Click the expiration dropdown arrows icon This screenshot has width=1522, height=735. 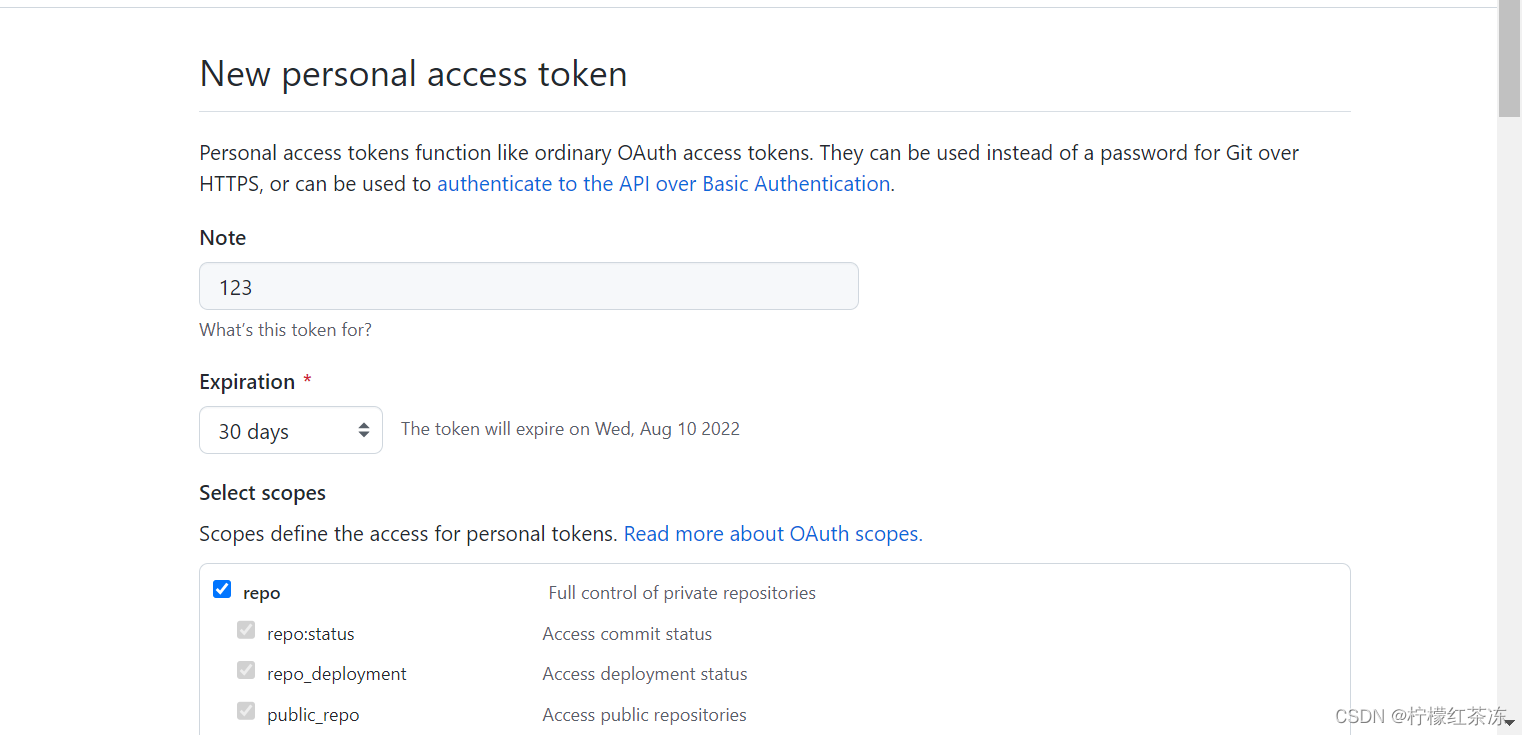(x=364, y=430)
